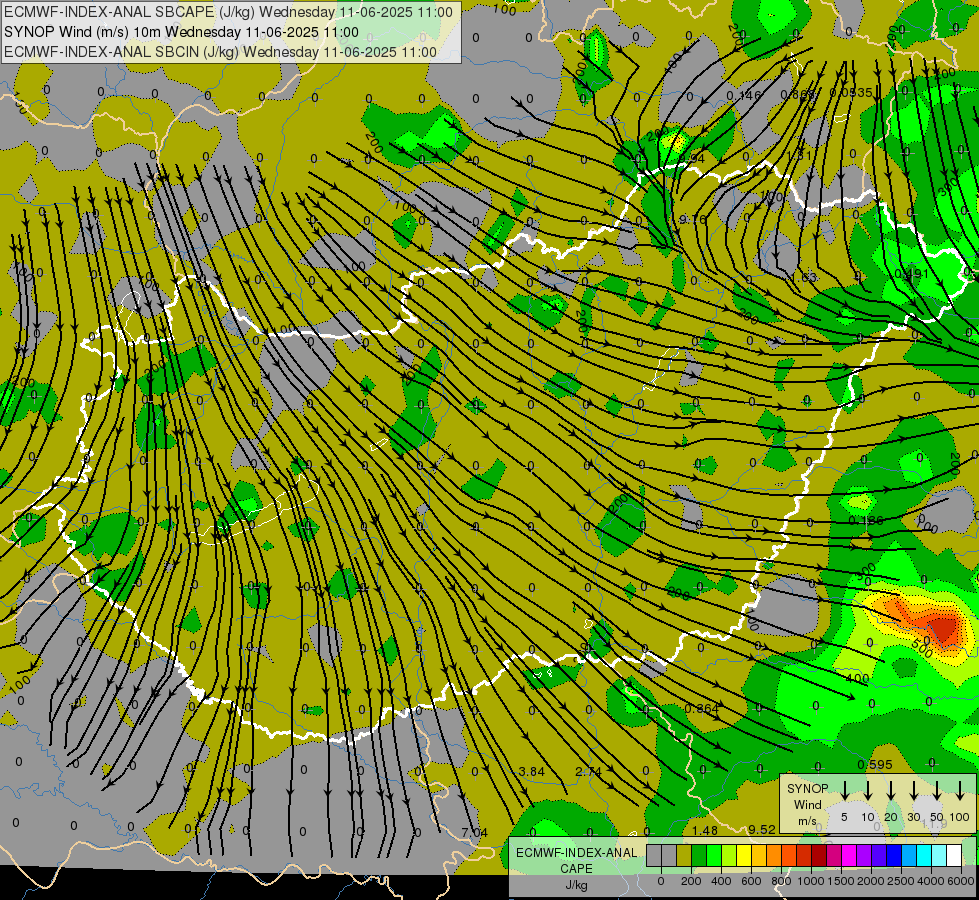This screenshot has height=900, width=979.
Task: Click the J/kg unit label
Action: click(x=576, y=885)
